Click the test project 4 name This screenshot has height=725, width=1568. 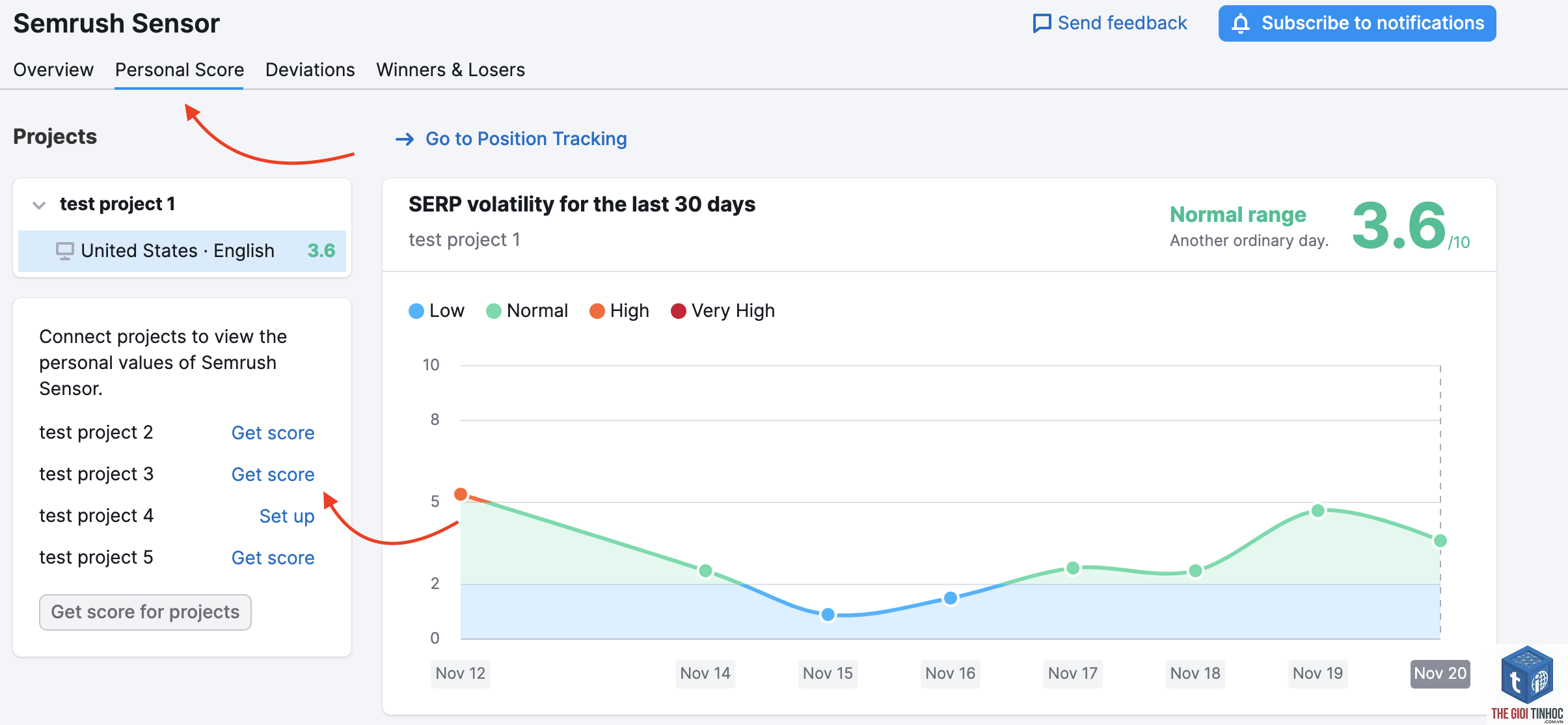tap(96, 515)
